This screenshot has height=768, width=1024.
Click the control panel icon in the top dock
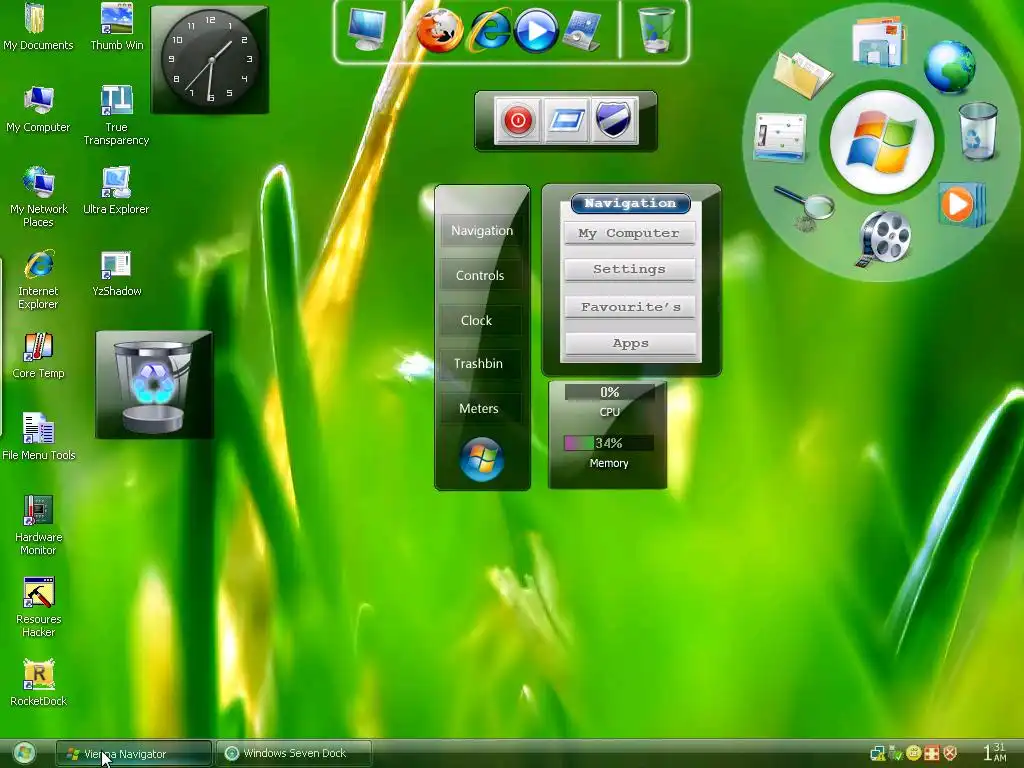point(581,31)
